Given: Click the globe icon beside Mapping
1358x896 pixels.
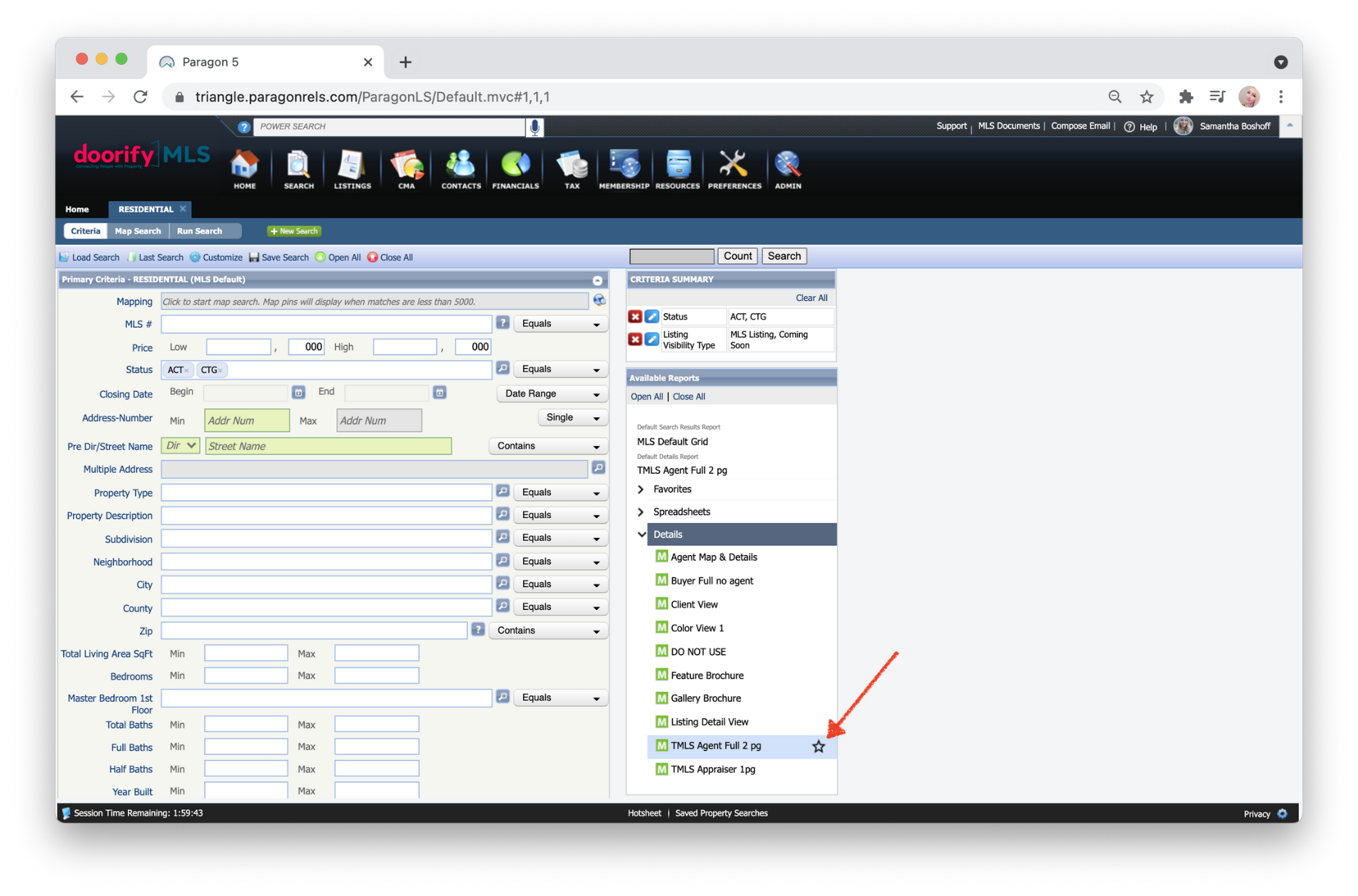Looking at the screenshot, I should click(599, 301).
